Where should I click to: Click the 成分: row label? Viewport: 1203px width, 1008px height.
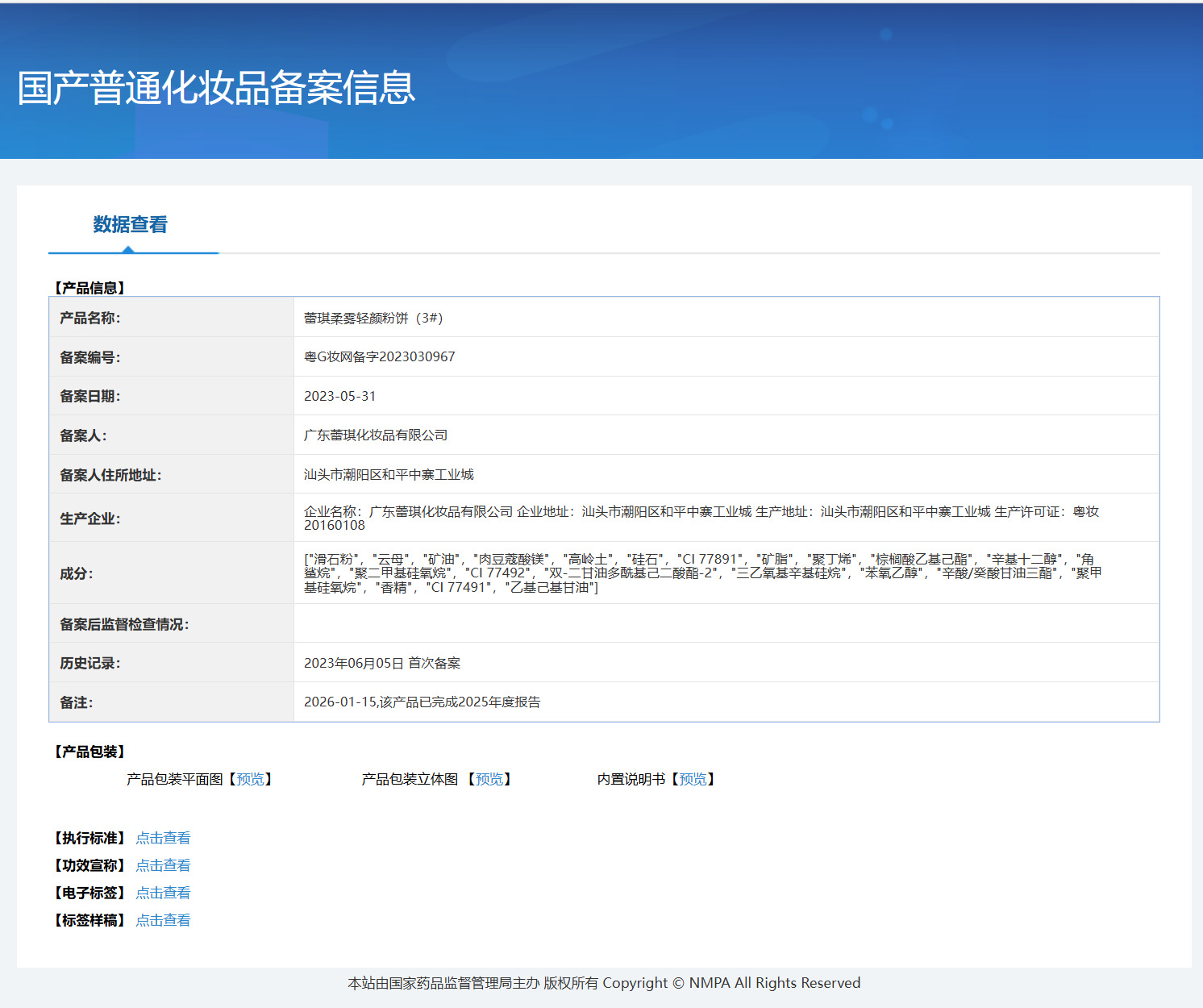tap(77, 573)
